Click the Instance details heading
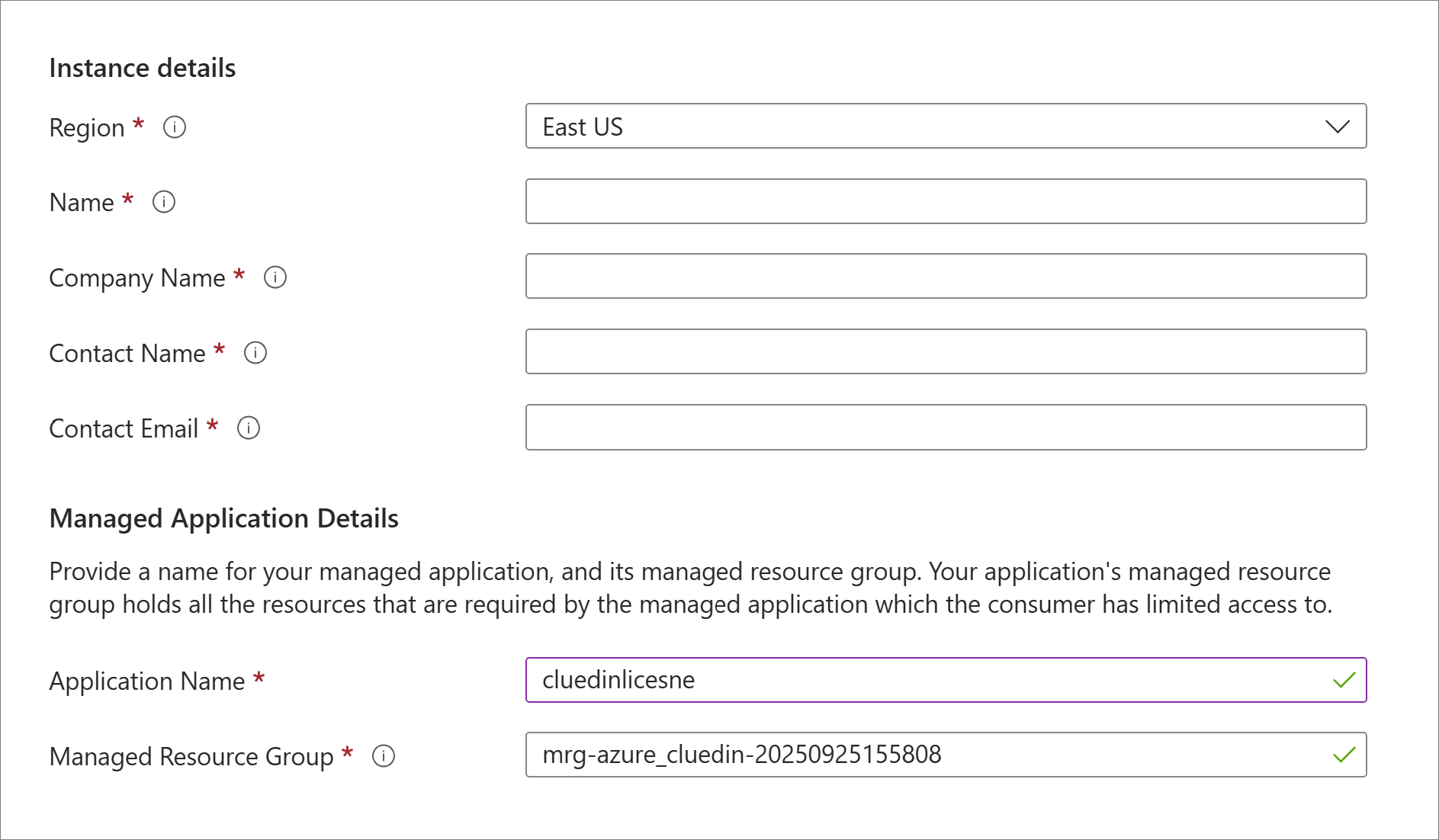Viewport: 1439px width, 840px height. coord(143,68)
